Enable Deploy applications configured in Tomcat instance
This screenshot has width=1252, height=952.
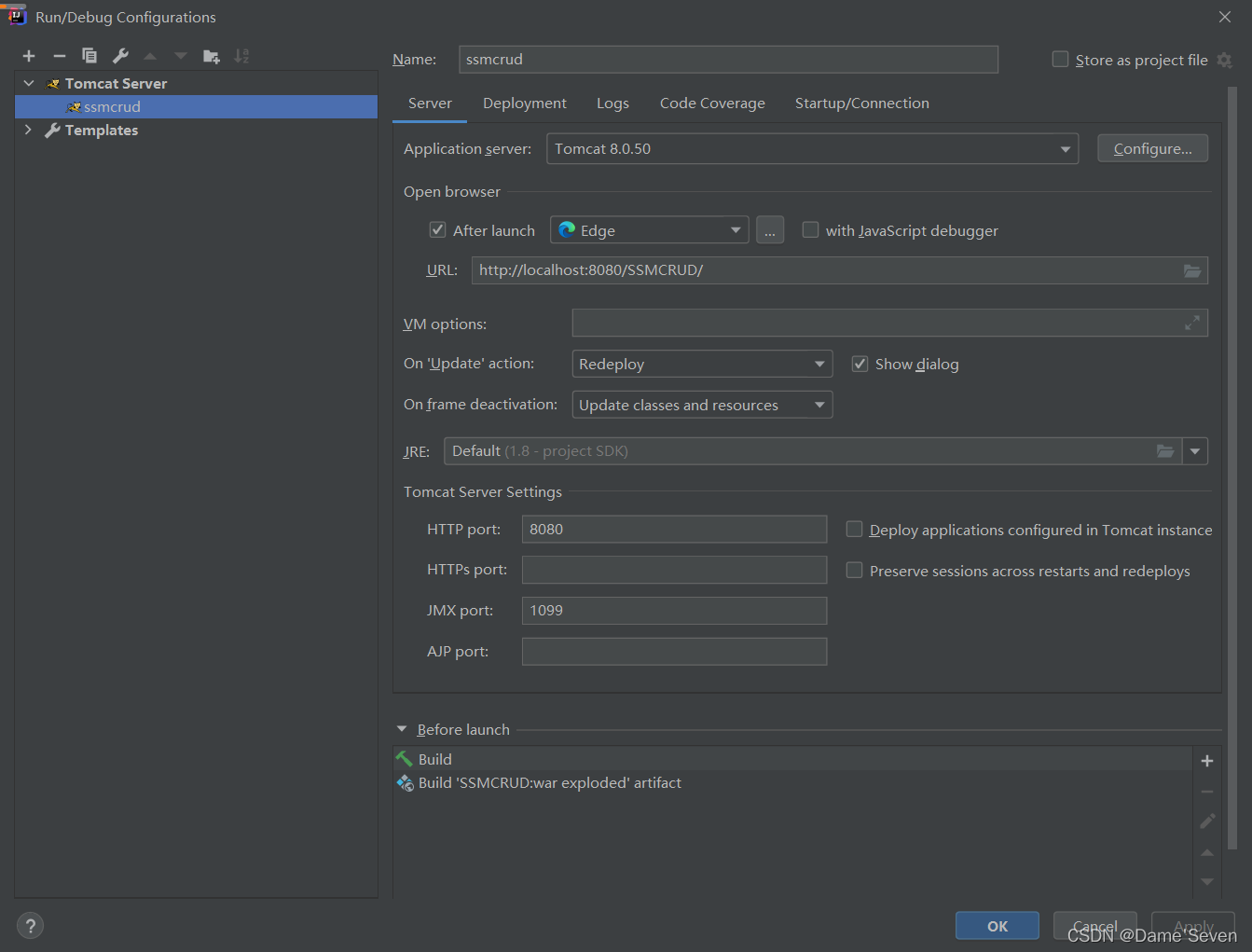tap(854, 529)
